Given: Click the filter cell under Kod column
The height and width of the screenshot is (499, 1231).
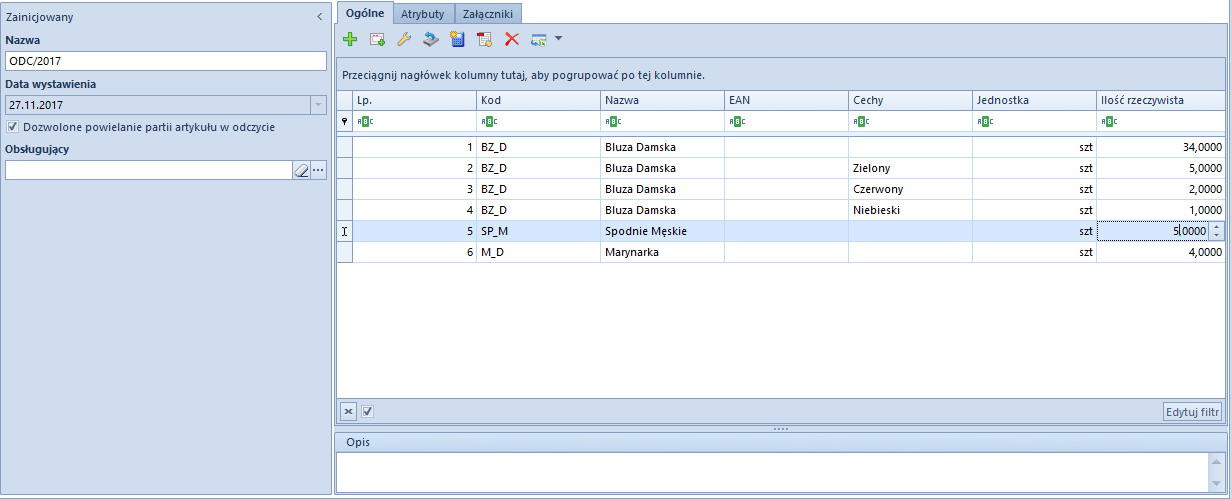Looking at the screenshot, I should tap(538, 121).
